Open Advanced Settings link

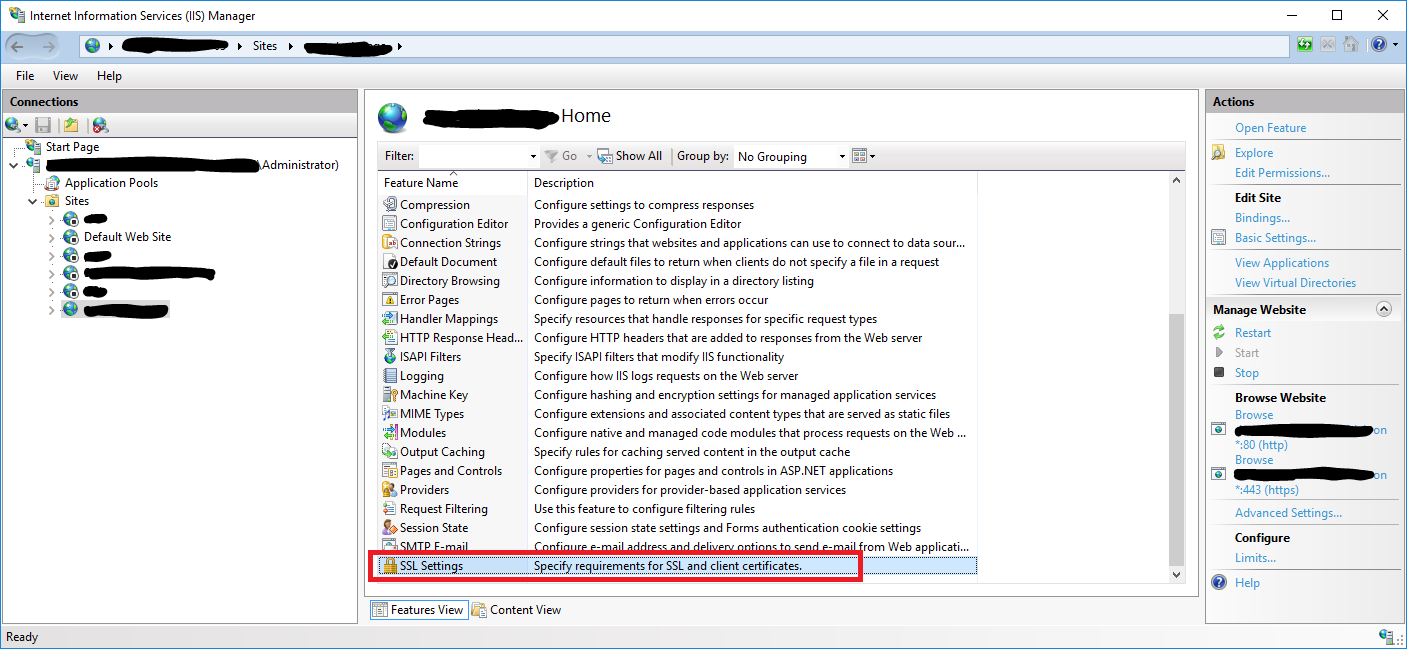(1288, 513)
